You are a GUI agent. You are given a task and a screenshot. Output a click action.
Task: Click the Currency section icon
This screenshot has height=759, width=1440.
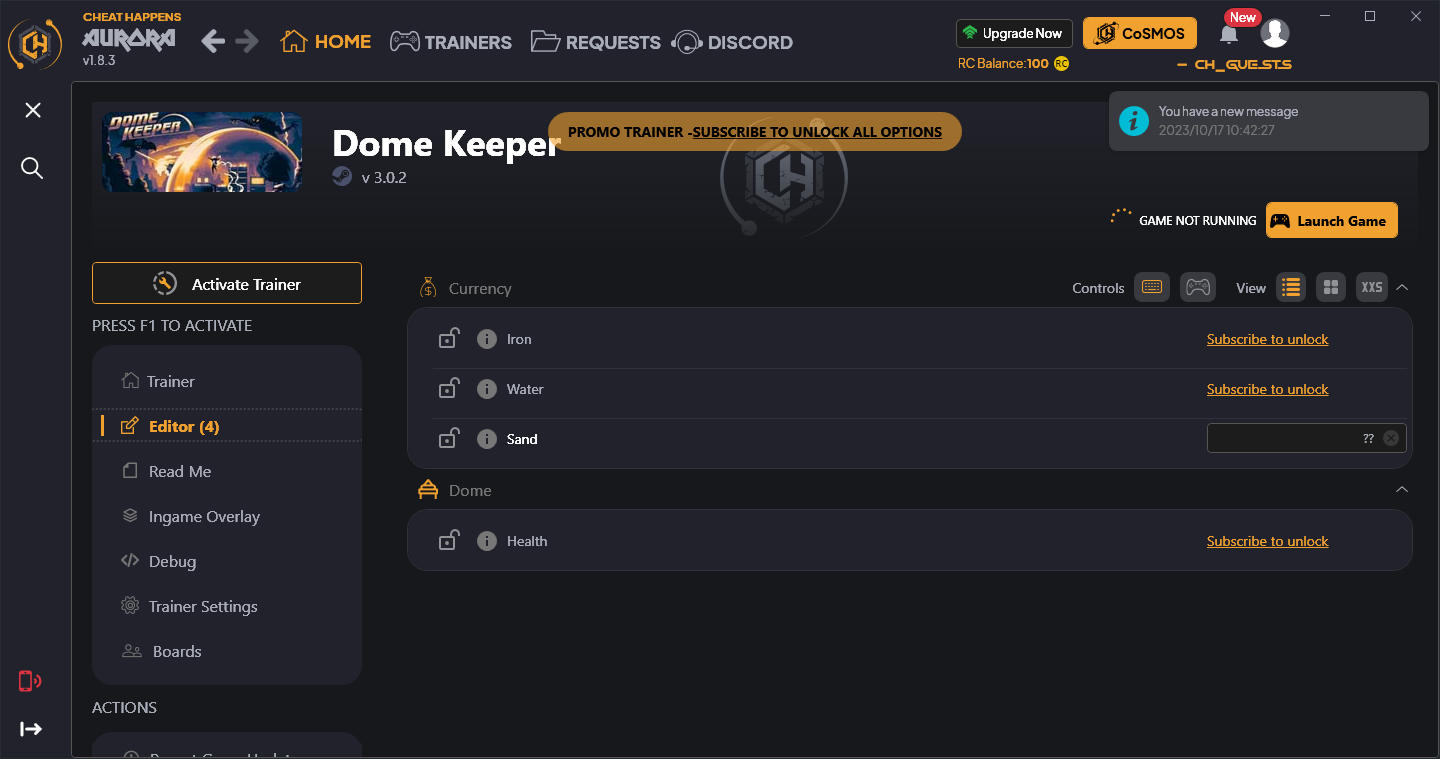pyautogui.click(x=428, y=288)
